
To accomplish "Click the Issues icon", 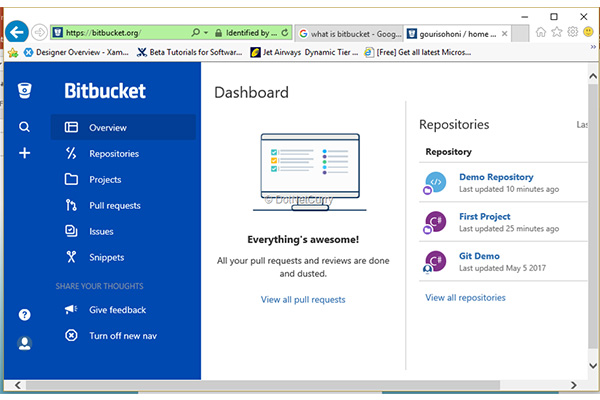I will tap(71, 231).
